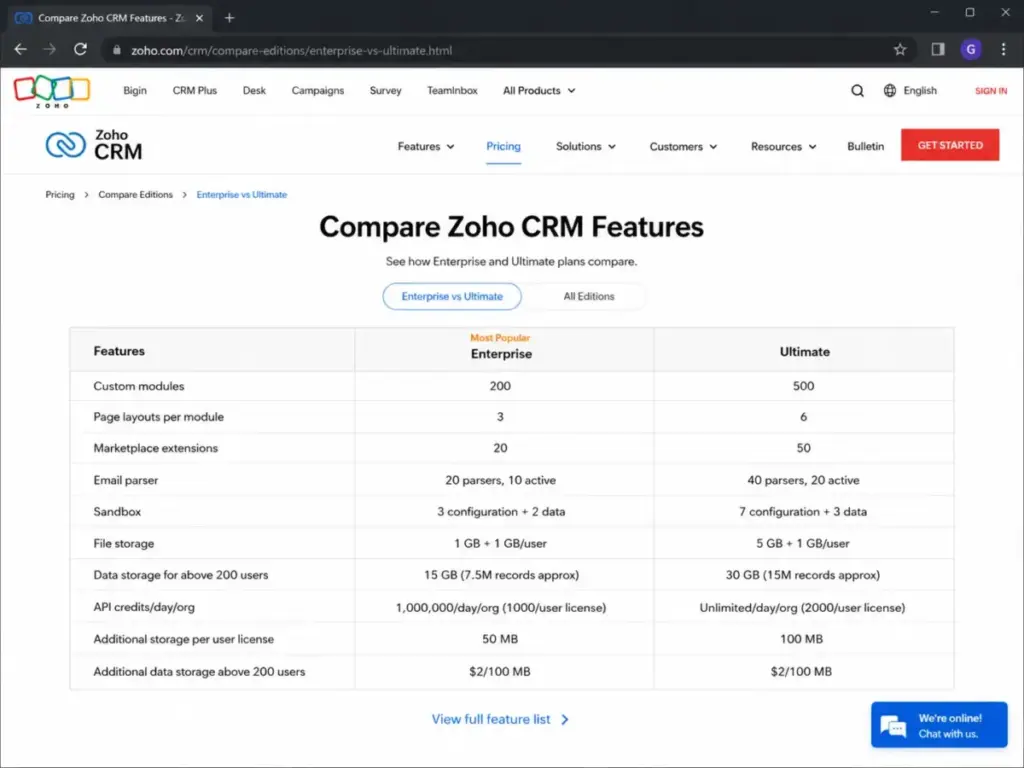Click the Marketplace extensions label

click(x=155, y=448)
